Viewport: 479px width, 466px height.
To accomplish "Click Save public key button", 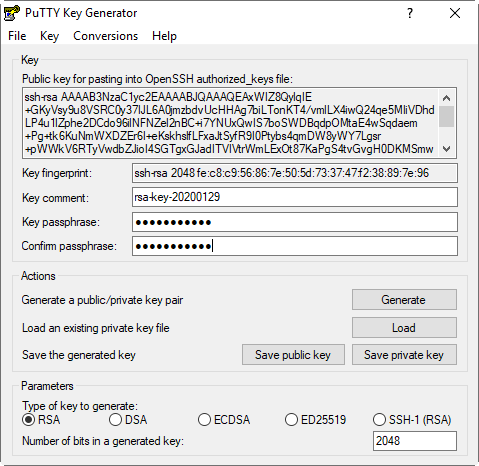I will coord(293,355).
